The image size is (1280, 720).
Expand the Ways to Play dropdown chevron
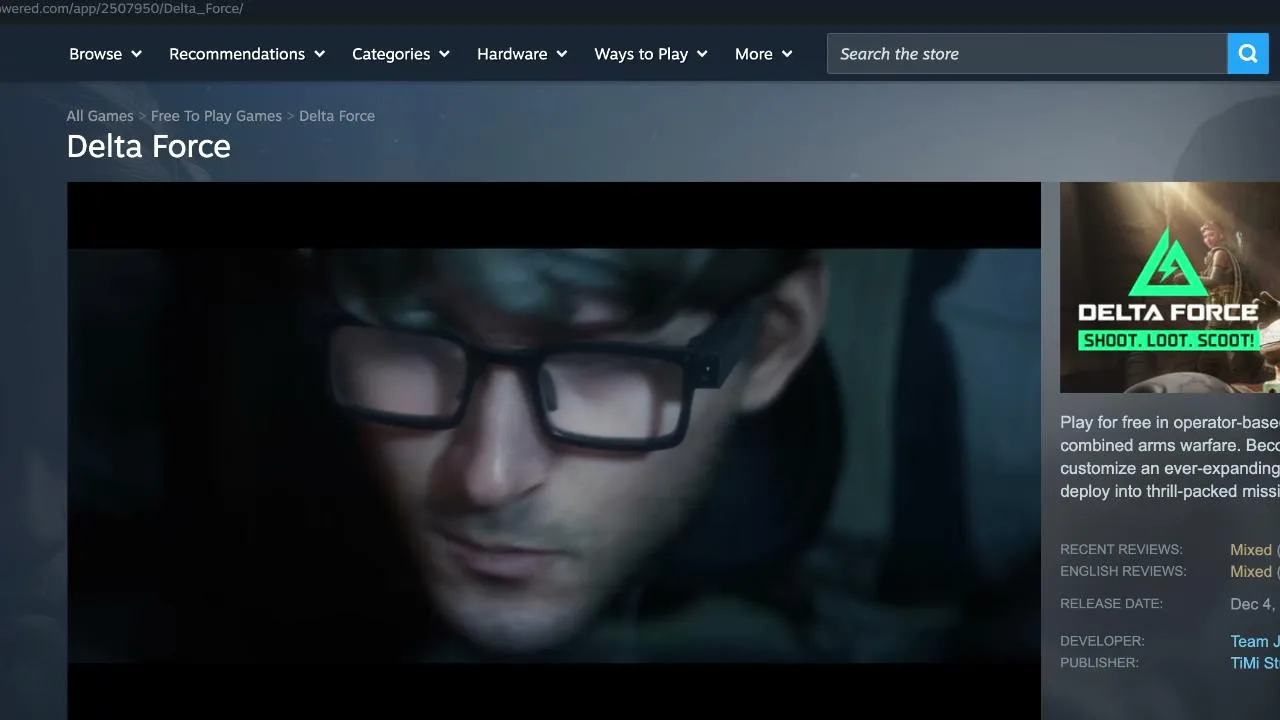pyautogui.click(x=702, y=54)
